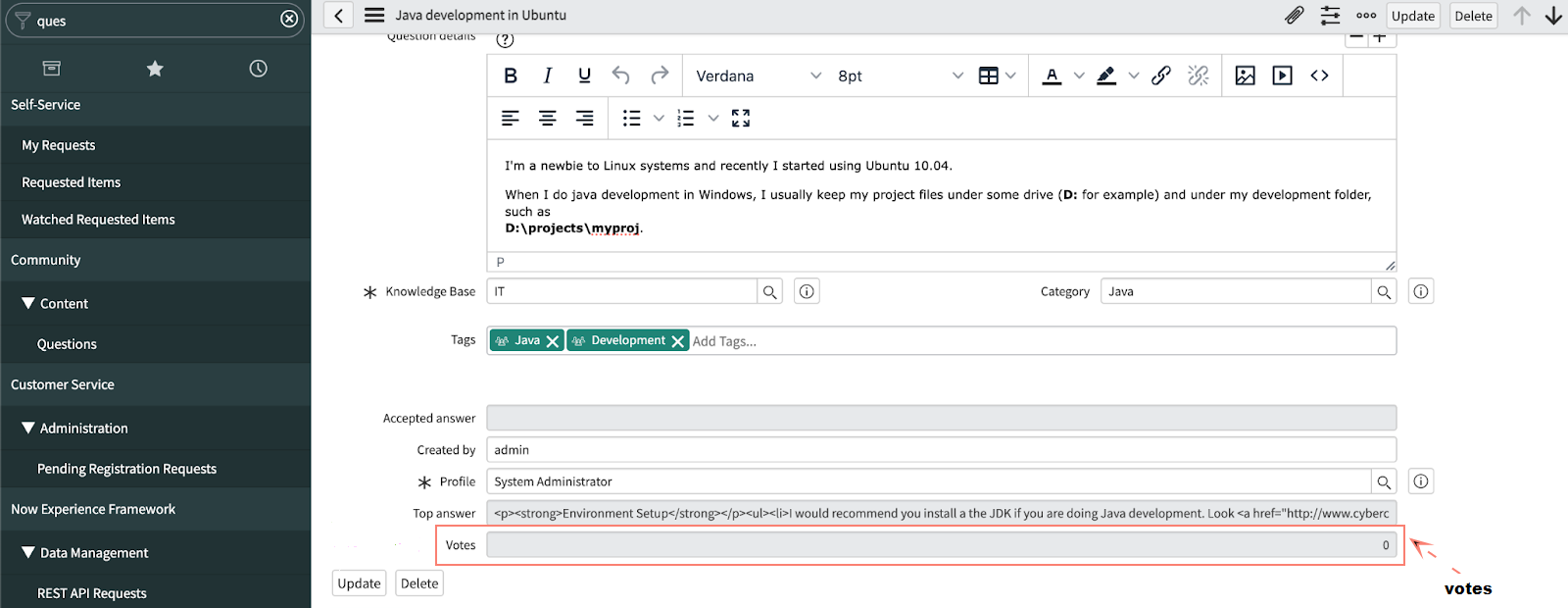
Task: Open the favorites star tab
Action: [x=155, y=69]
